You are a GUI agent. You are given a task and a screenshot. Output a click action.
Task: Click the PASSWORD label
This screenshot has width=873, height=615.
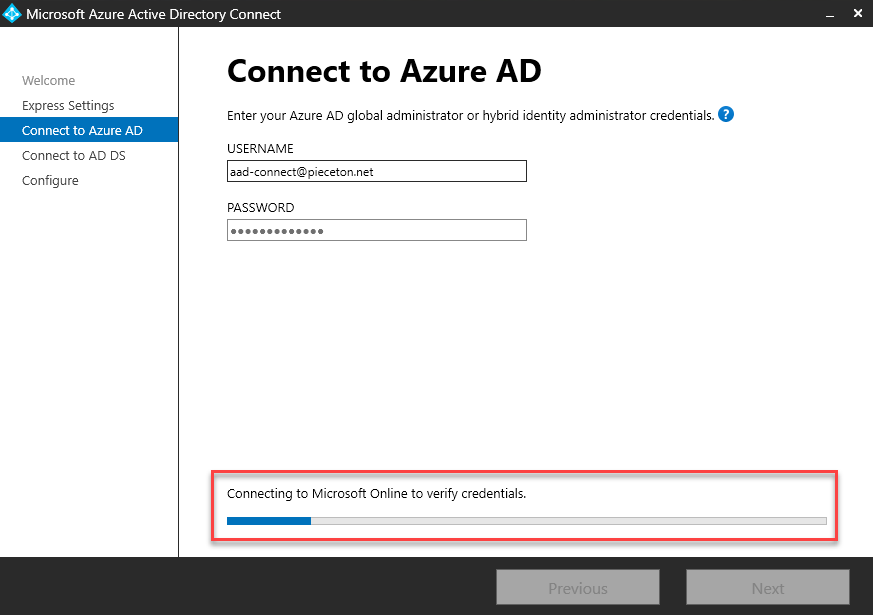(261, 208)
